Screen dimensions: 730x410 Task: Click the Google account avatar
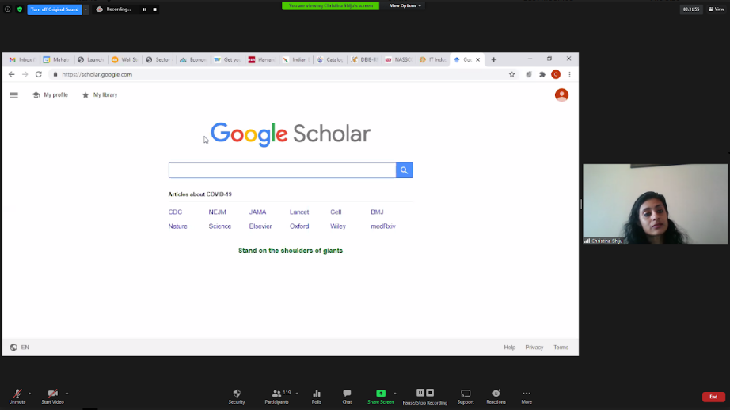(561, 95)
